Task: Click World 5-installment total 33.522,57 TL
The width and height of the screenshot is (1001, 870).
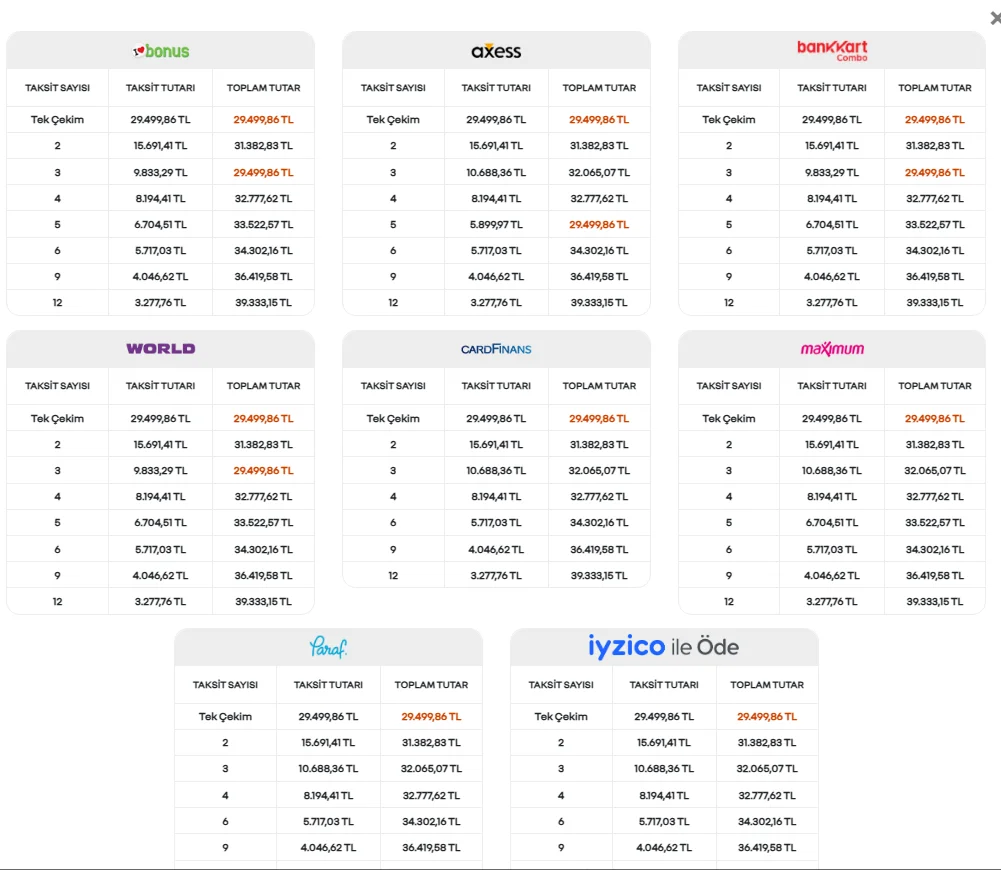Action: [263, 523]
